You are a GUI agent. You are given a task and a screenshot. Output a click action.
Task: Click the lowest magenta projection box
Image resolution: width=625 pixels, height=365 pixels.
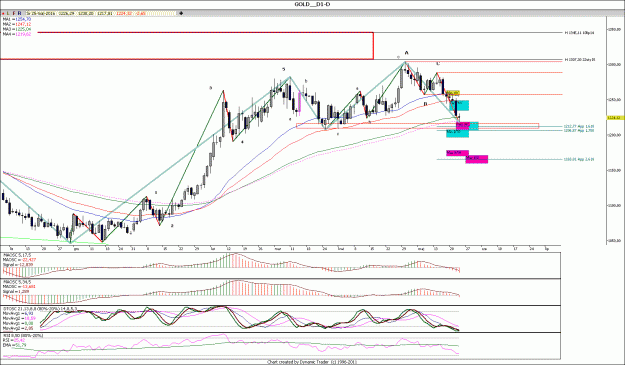coord(477,159)
